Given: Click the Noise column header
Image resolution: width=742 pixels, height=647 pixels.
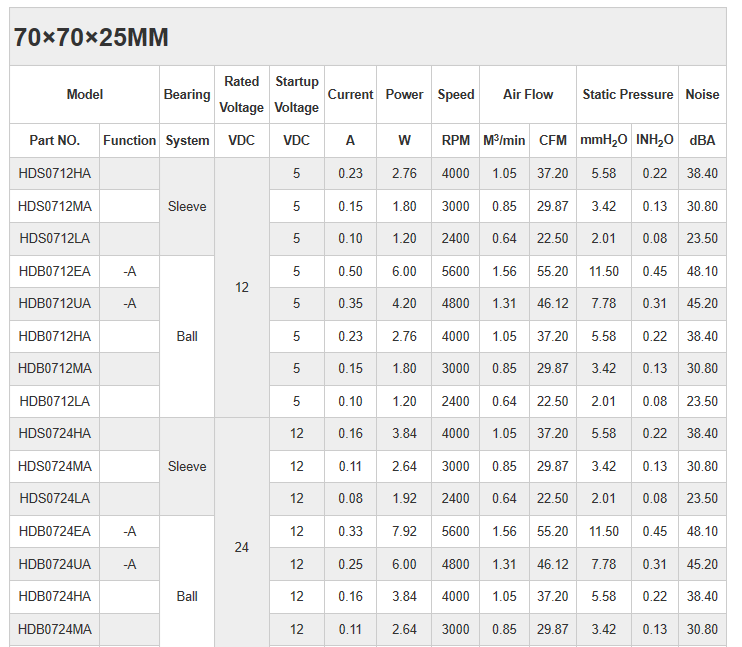Looking at the screenshot, I should tap(702, 95).
